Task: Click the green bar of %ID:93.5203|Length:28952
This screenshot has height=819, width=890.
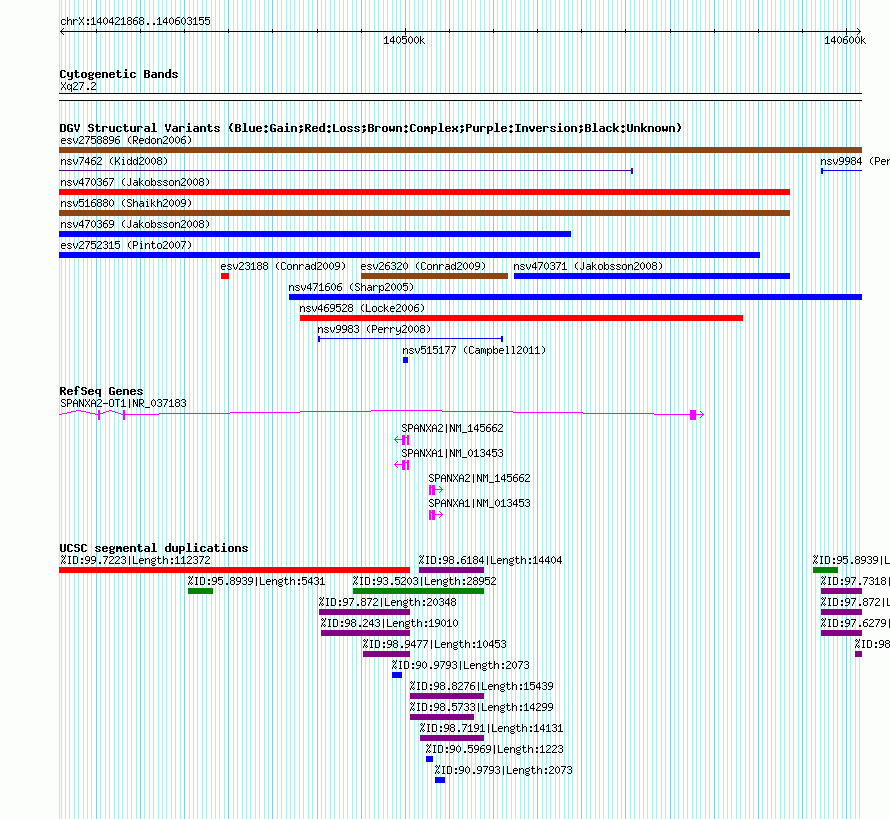Action: pos(418,591)
